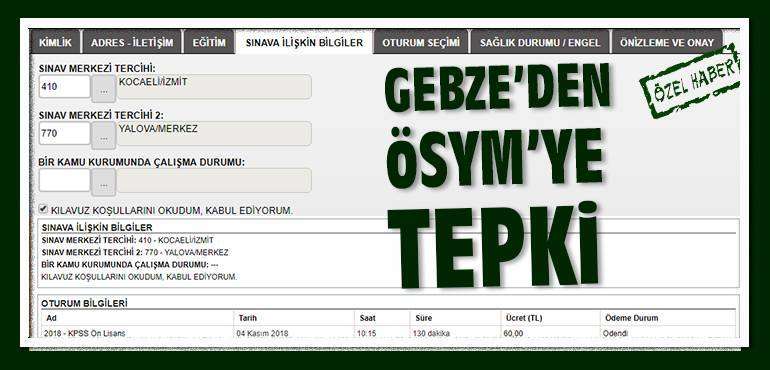Open the KİMLİK tab

pos(55,42)
